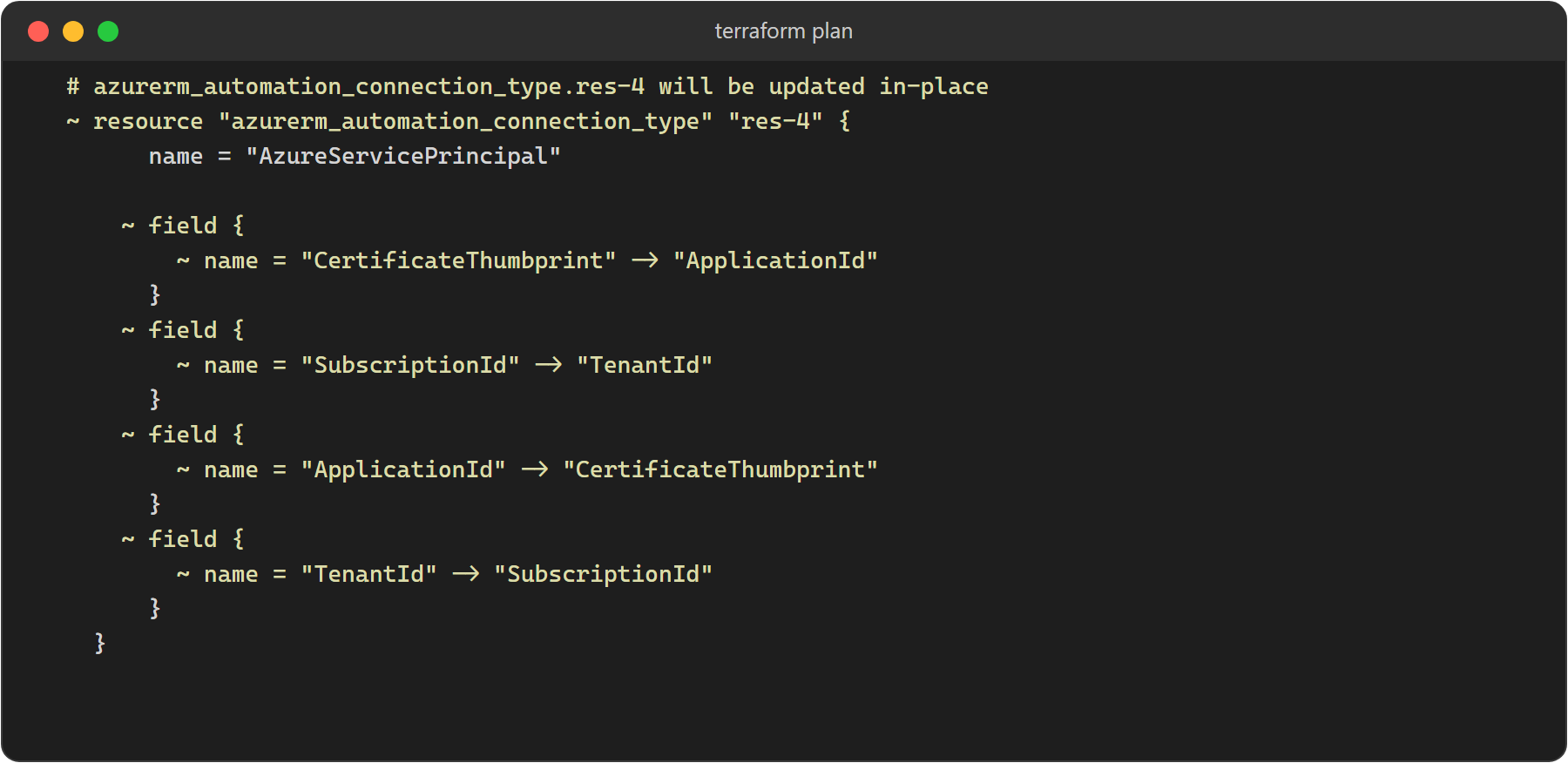Maximize the terraform plan window with green button
This screenshot has height=763, width=1568.
tap(108, 31)
